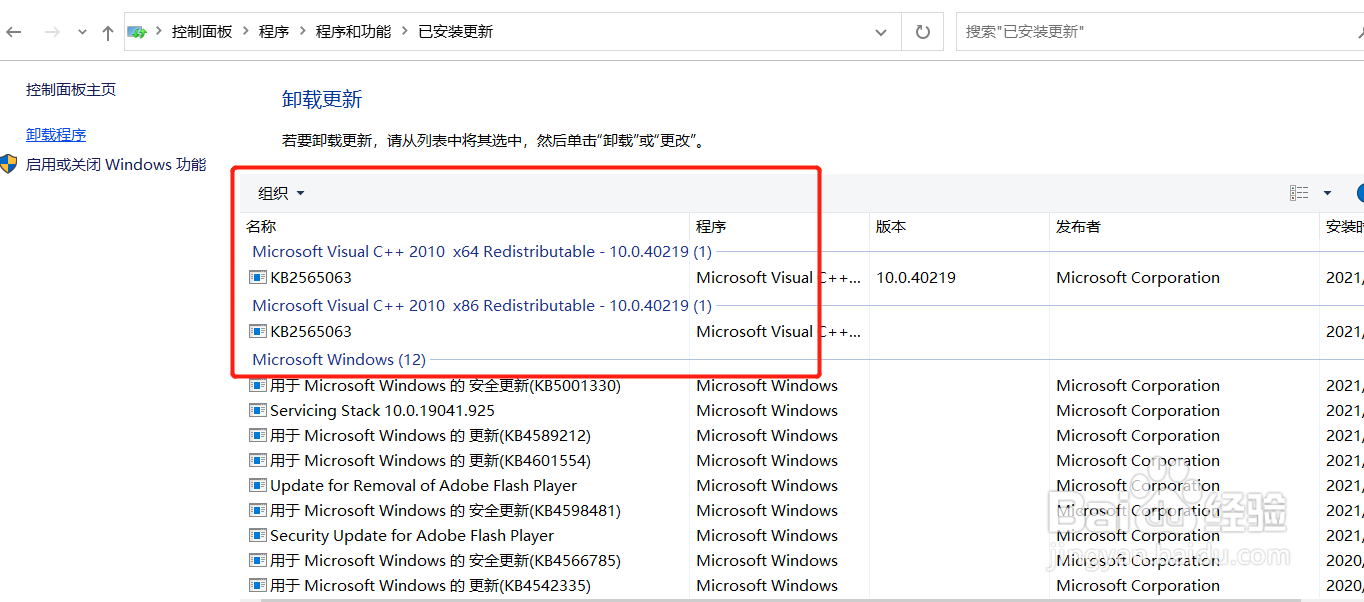Screen dimensions: 1364x602
Task: Open 控制面板主页 link
Action: 71,89
